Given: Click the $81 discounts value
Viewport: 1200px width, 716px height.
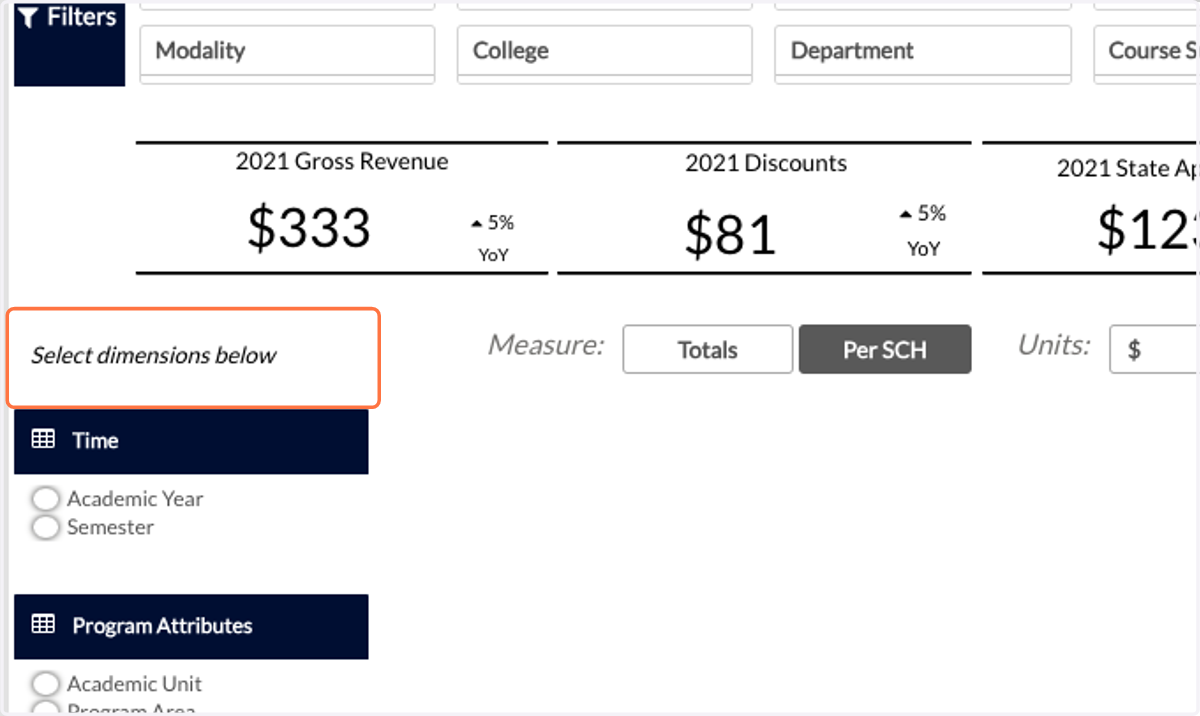Looking at the screenshot, I should tap(731, 235).
